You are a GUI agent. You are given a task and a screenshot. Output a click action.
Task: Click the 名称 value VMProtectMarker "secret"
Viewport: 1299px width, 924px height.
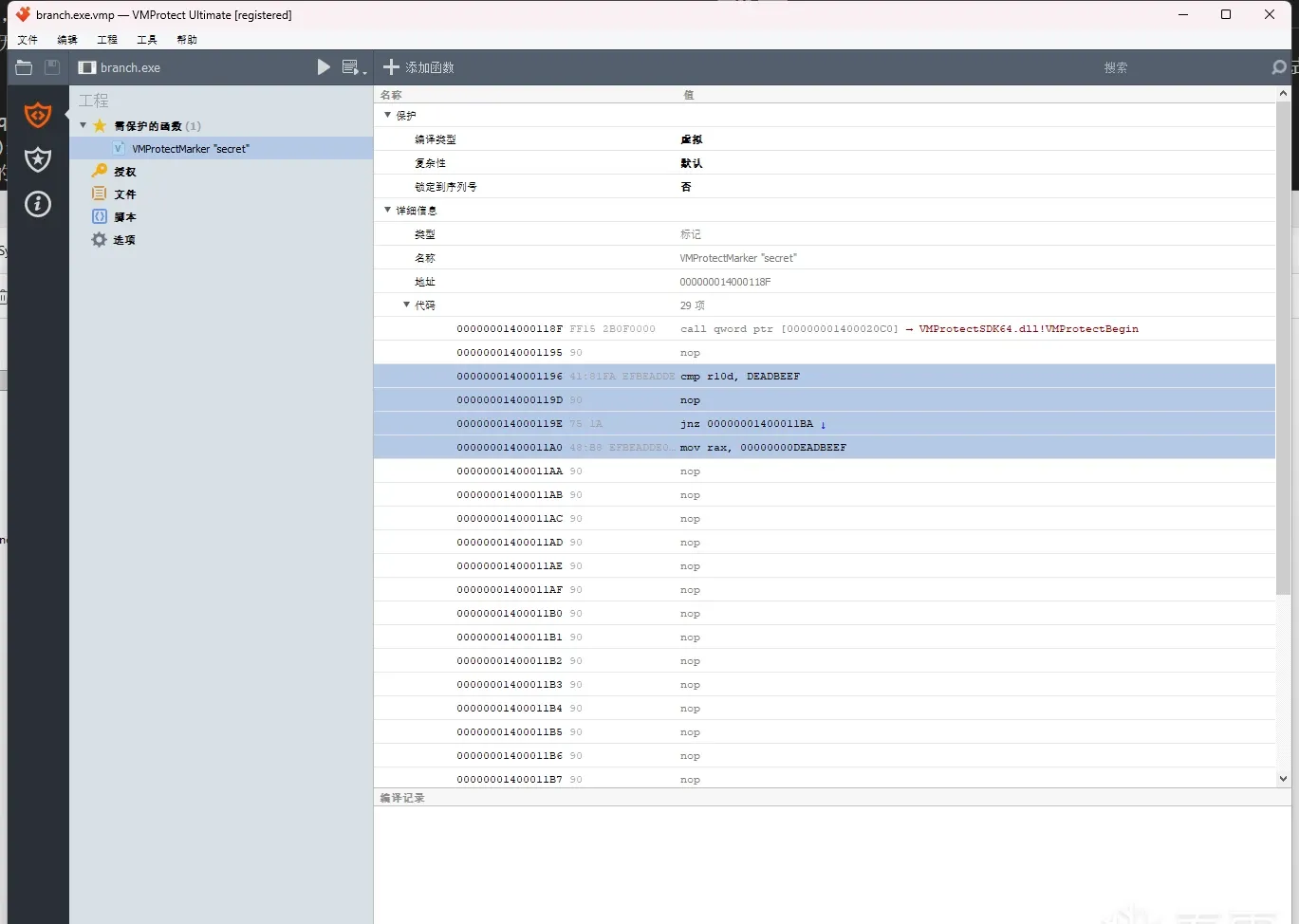tap(738, 258)
